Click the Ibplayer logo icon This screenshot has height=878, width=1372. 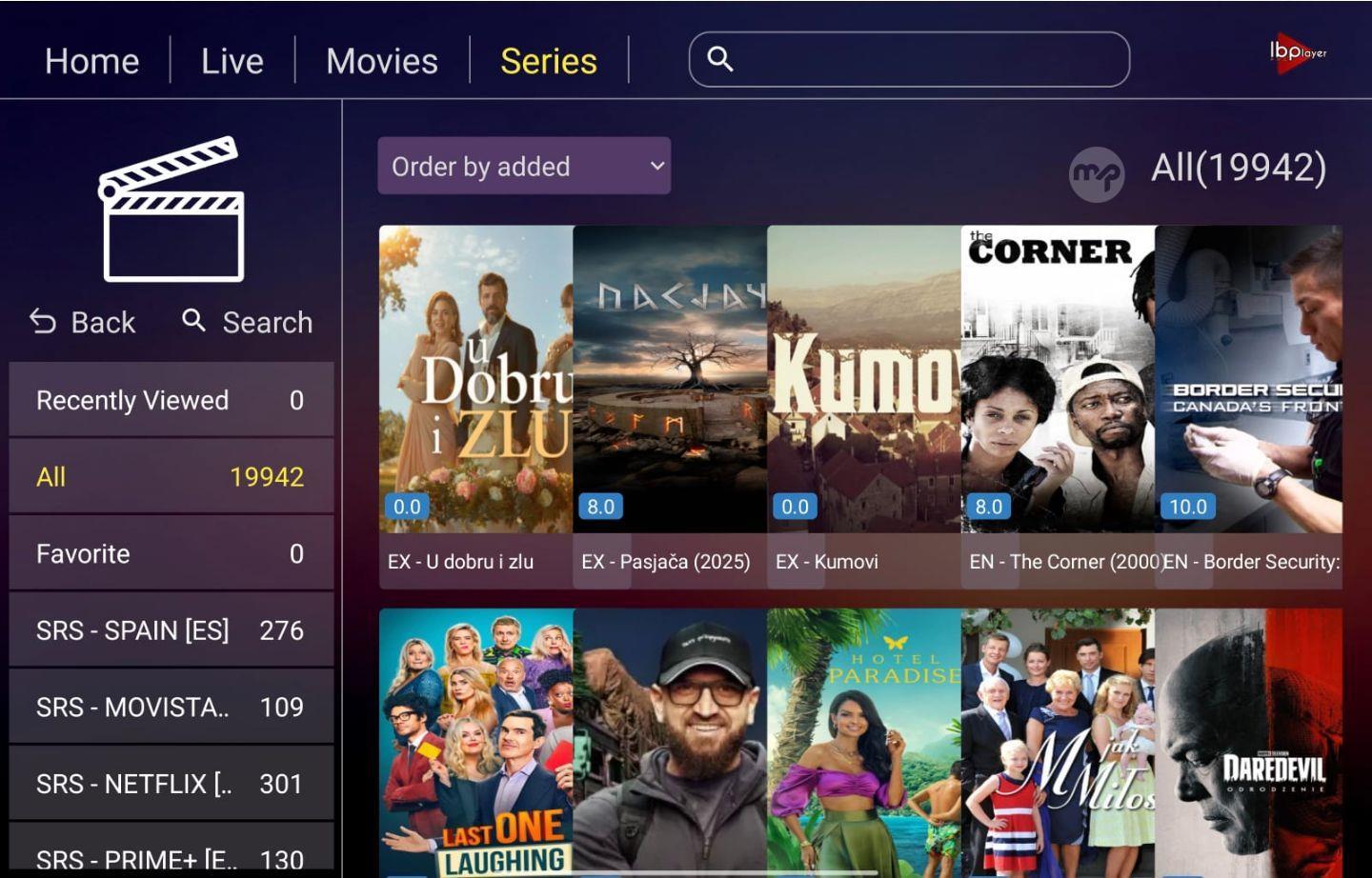(x=1297, y=50)
